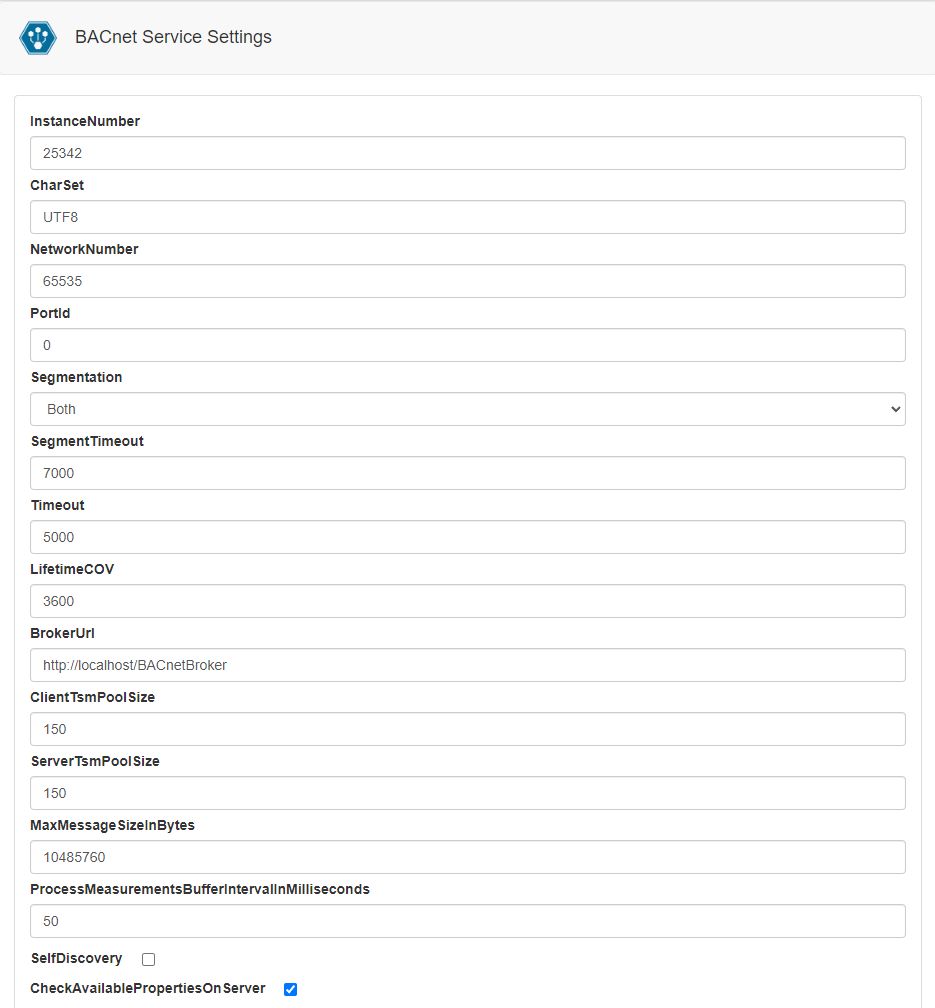Image resolution: width=935 pixels, height=1008 pixels.
Task: Disable CheckAvailablePropertiesOnServer checkbox
Action: (x=290, y=989)
